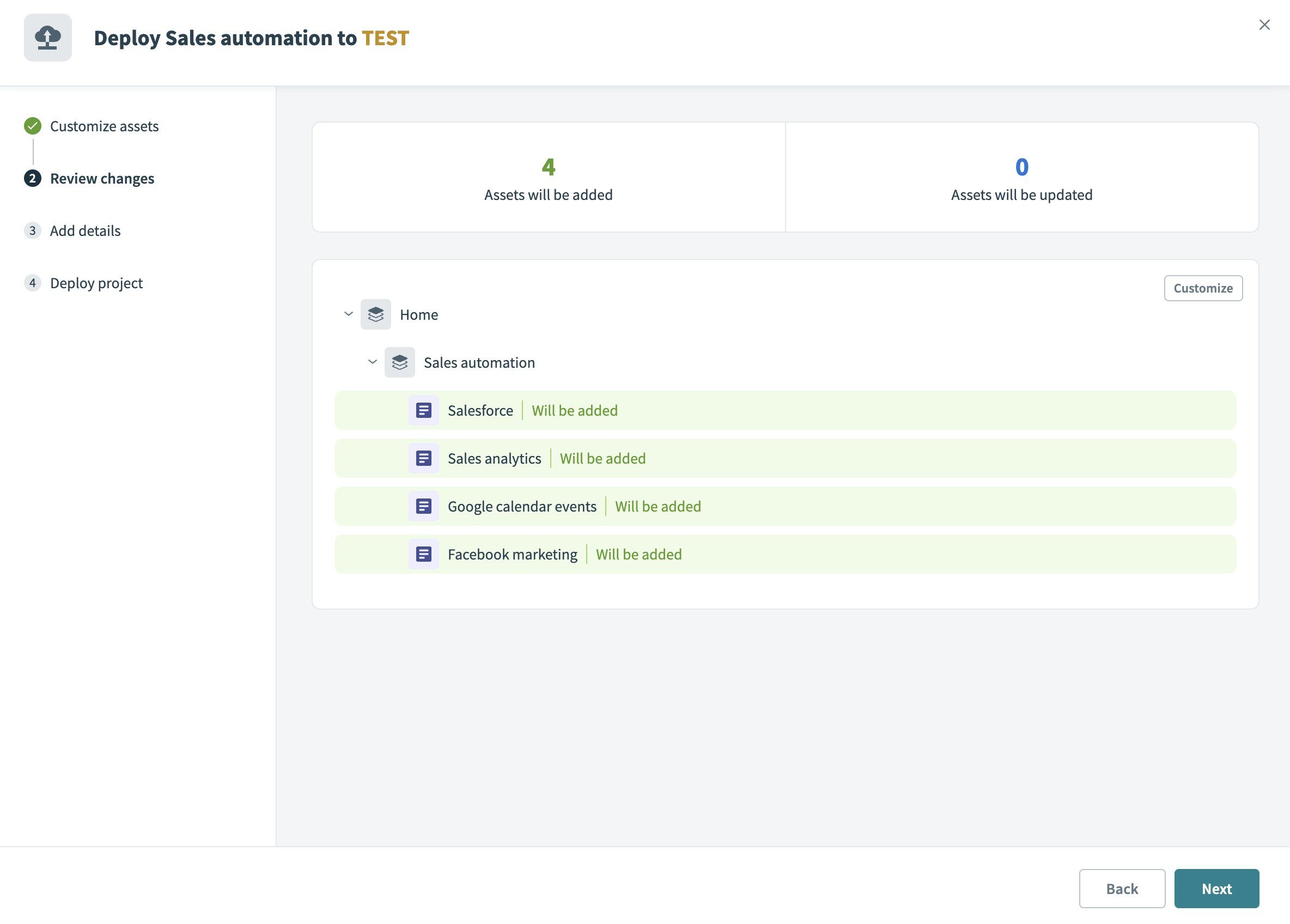Select the Sales analytics document icon

click(424, 458)
